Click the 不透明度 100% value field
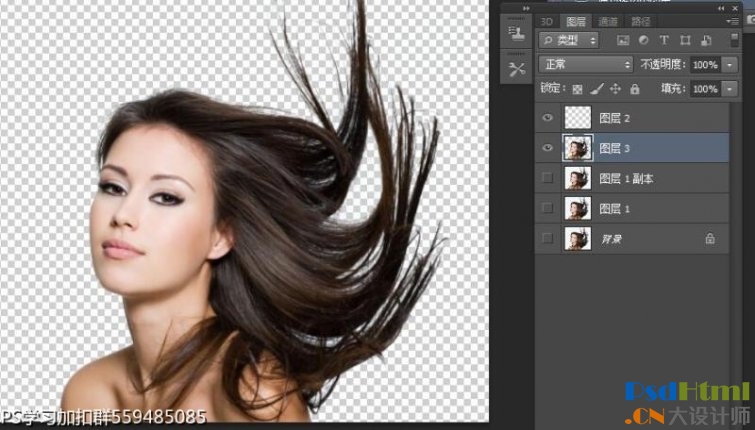 pos(705,65)
